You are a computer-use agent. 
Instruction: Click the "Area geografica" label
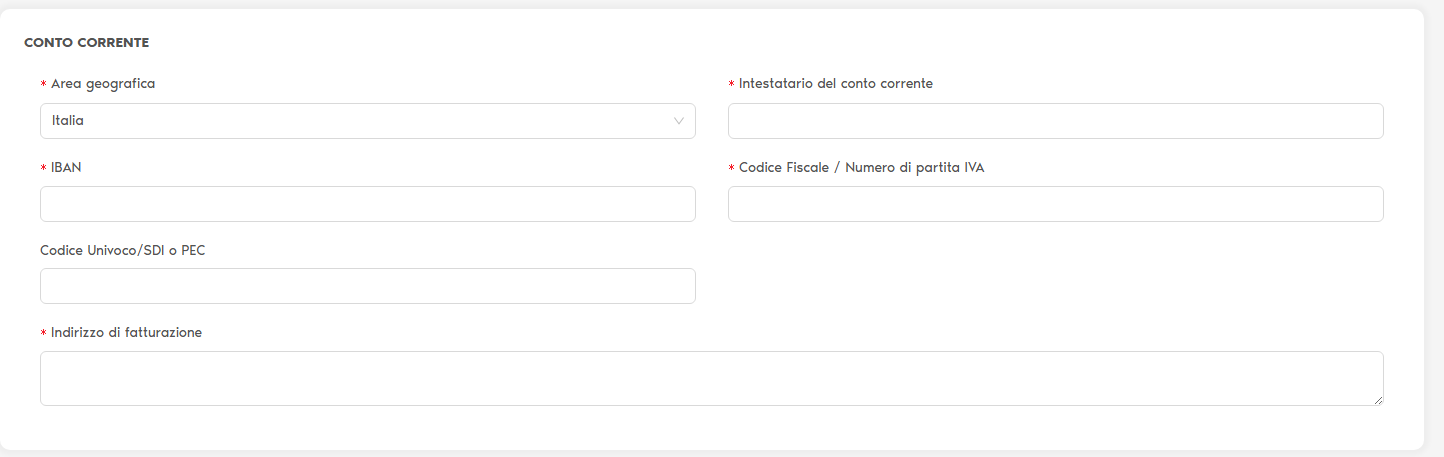coord(103,84)
